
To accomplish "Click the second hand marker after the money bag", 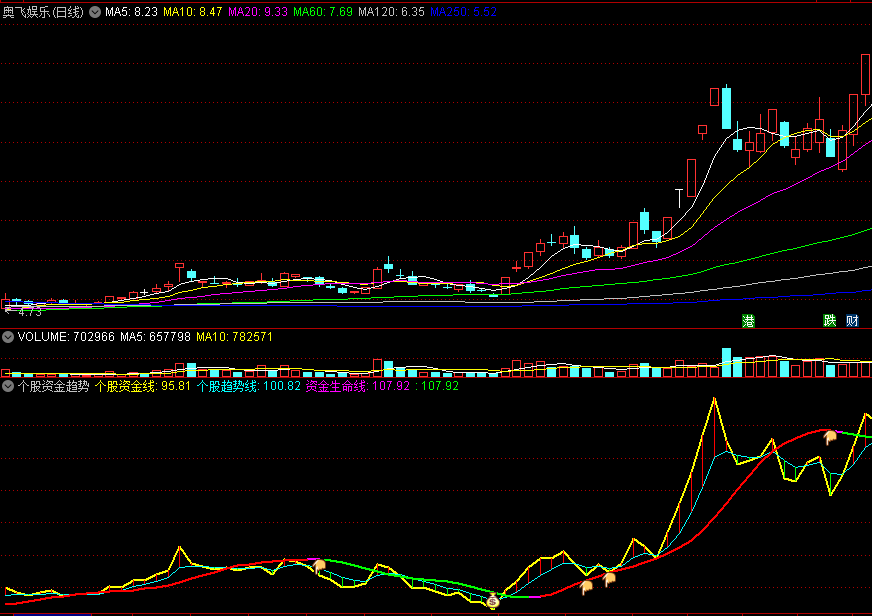I will pyautogui.click(x=609, y=579).
